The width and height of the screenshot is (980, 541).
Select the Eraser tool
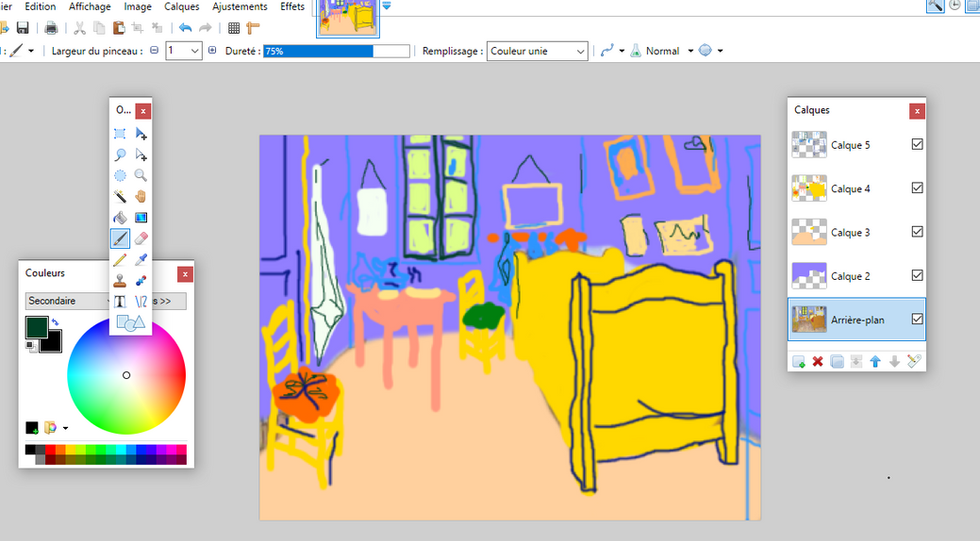[x=141, y=238]
